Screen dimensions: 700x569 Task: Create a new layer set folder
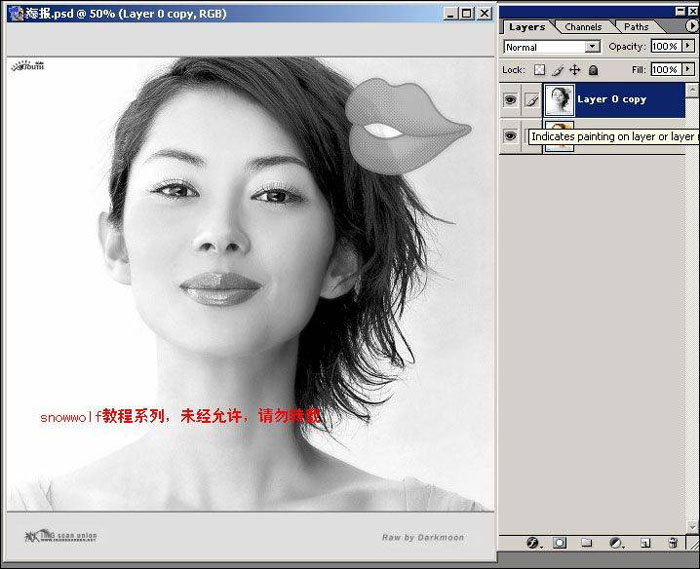(x=588, y=542)
